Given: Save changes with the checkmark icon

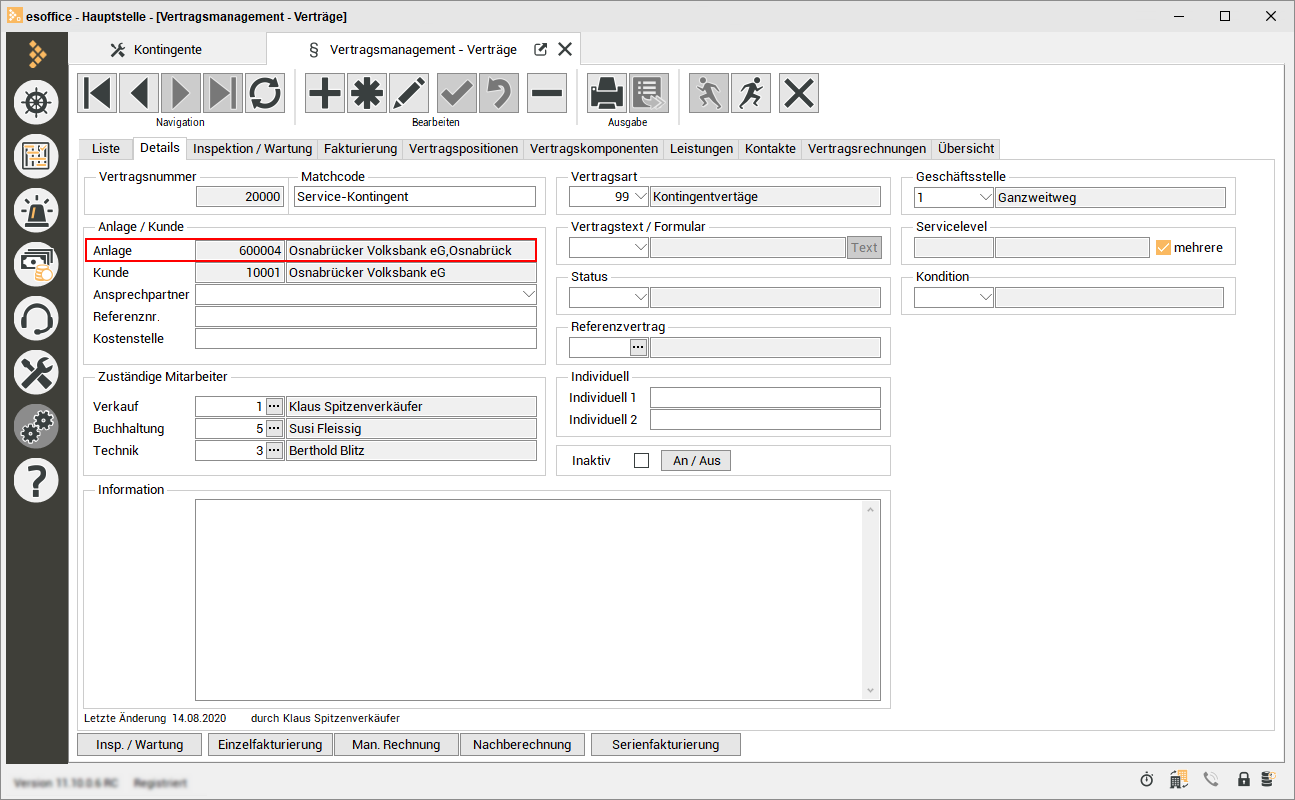Looking at the screenshot, I should coord(457,93).
